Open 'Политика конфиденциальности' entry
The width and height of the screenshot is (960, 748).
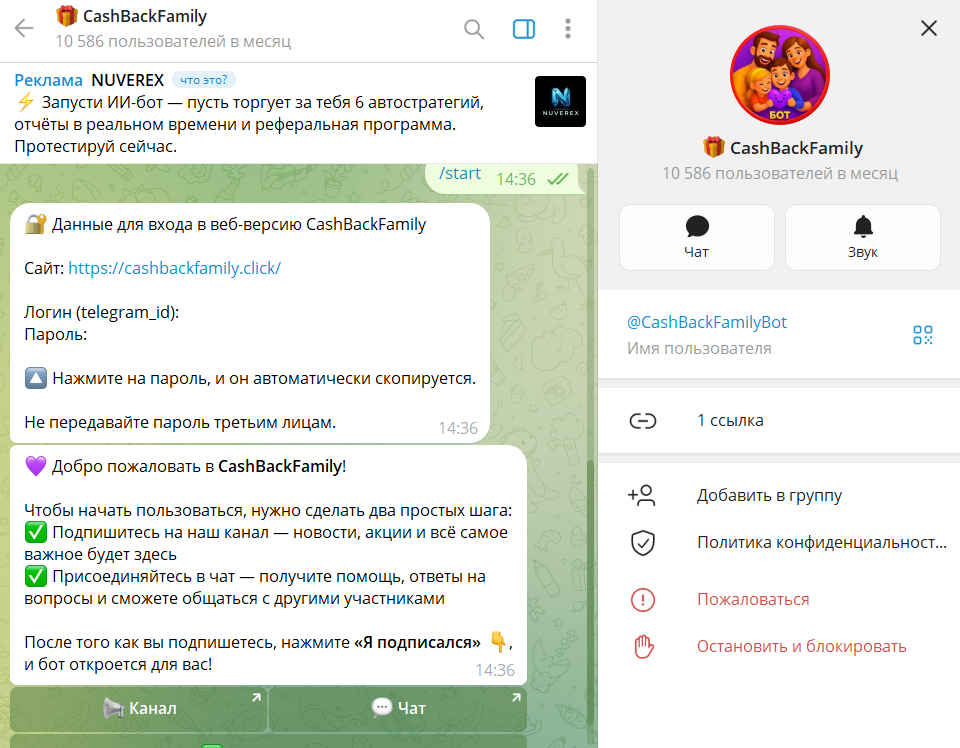(x=822, y=542)
